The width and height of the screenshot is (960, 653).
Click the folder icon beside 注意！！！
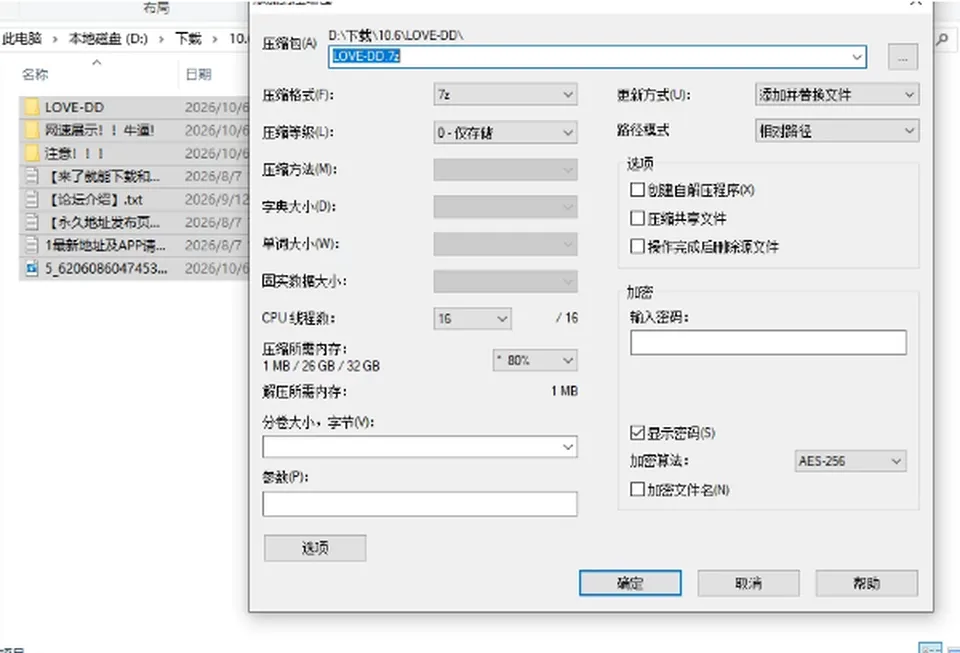point(32,153)
